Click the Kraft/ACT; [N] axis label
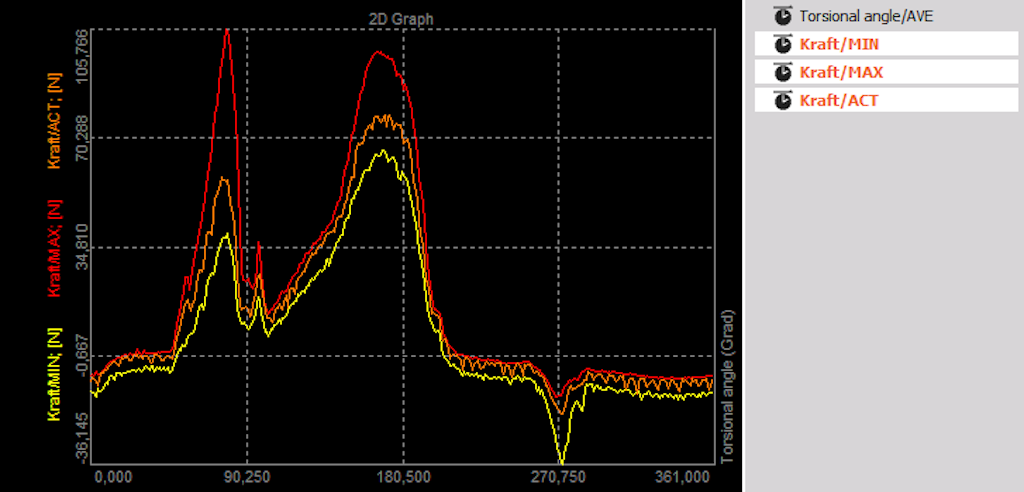1024x492 pixels. click(x=56, y=120)
